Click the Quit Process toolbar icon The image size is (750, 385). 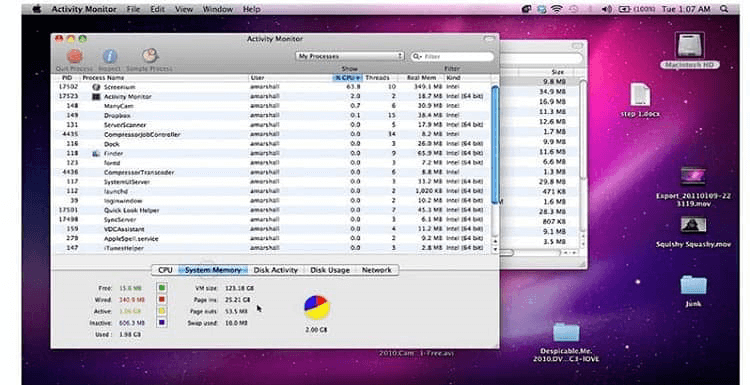pyautogui.click(x=74, y=56)
